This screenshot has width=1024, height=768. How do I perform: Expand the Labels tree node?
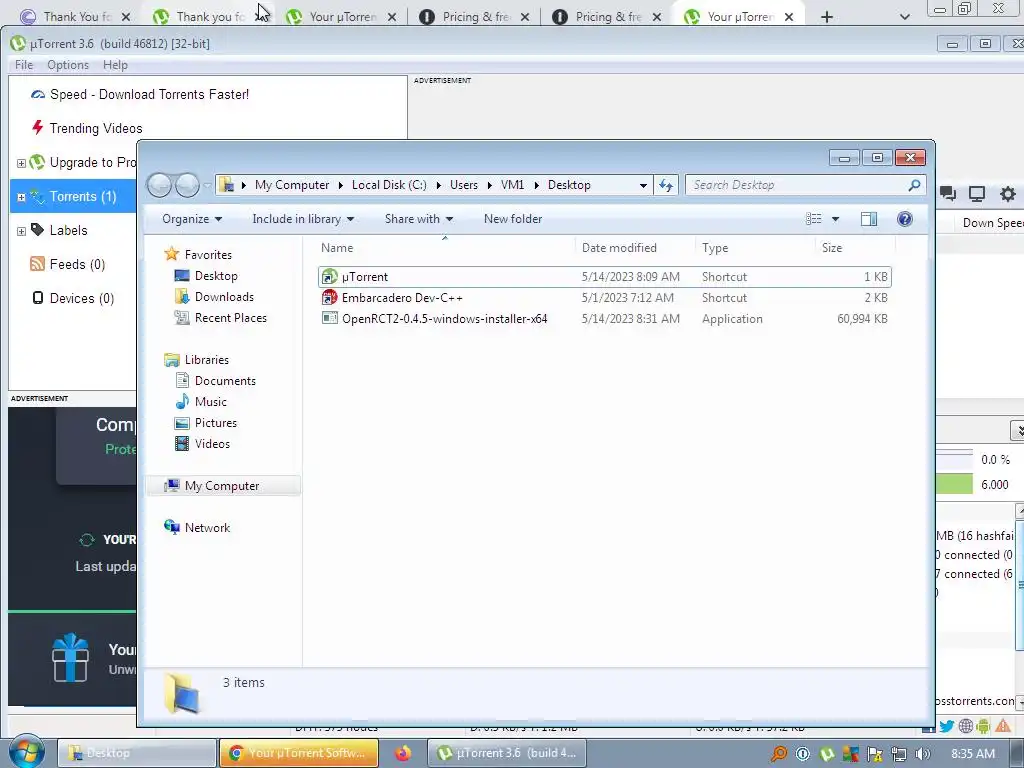pyautogui.click(x=21, y=231)
